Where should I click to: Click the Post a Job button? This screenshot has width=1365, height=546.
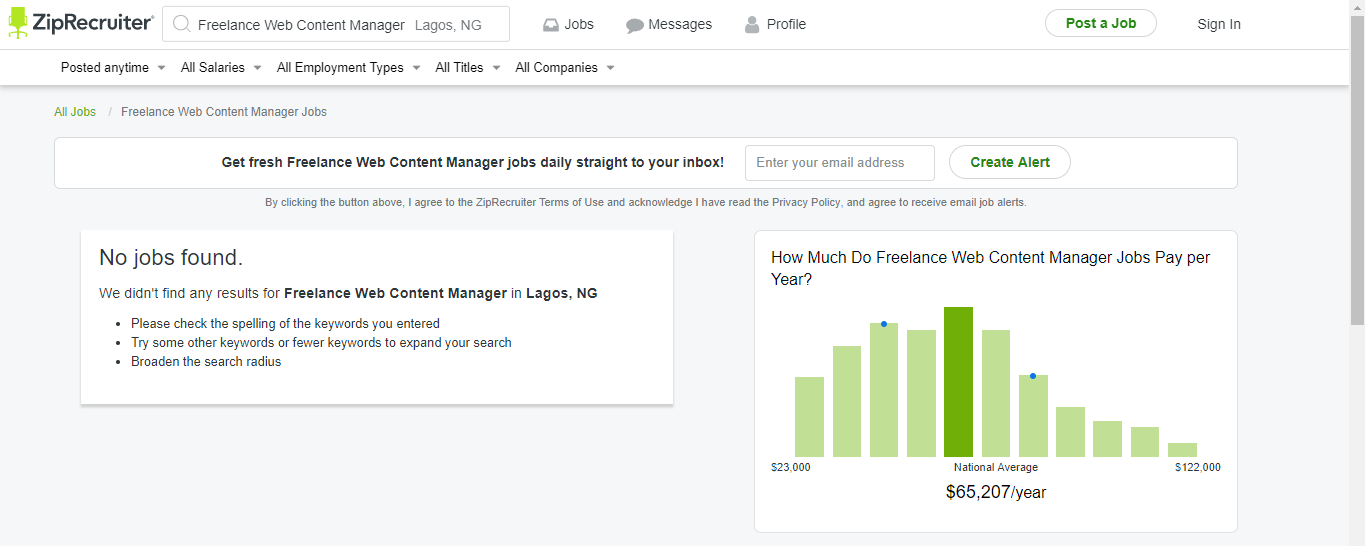(1101, 23)
